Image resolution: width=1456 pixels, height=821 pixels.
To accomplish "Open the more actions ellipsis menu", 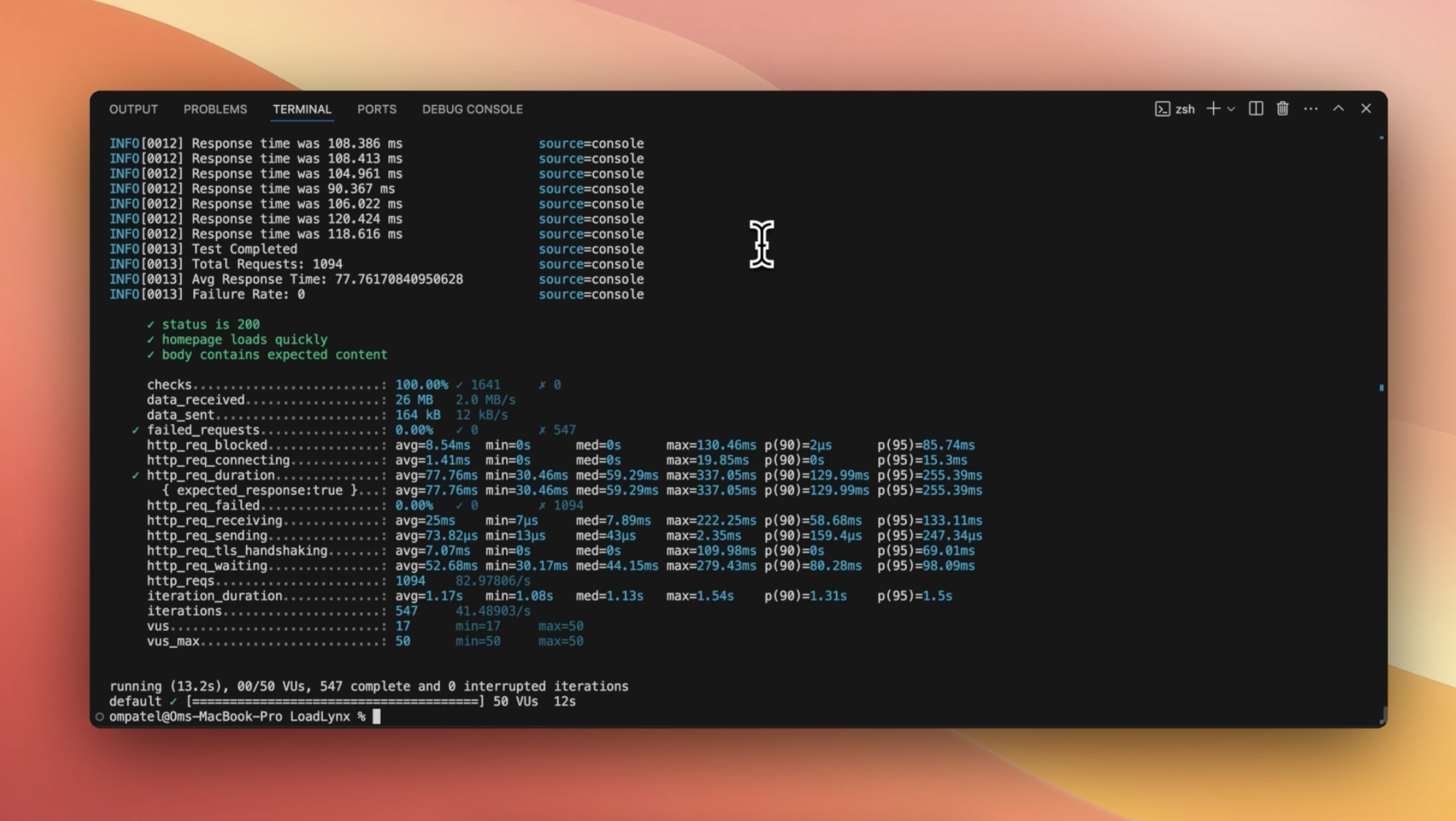I will (1310, 109).
